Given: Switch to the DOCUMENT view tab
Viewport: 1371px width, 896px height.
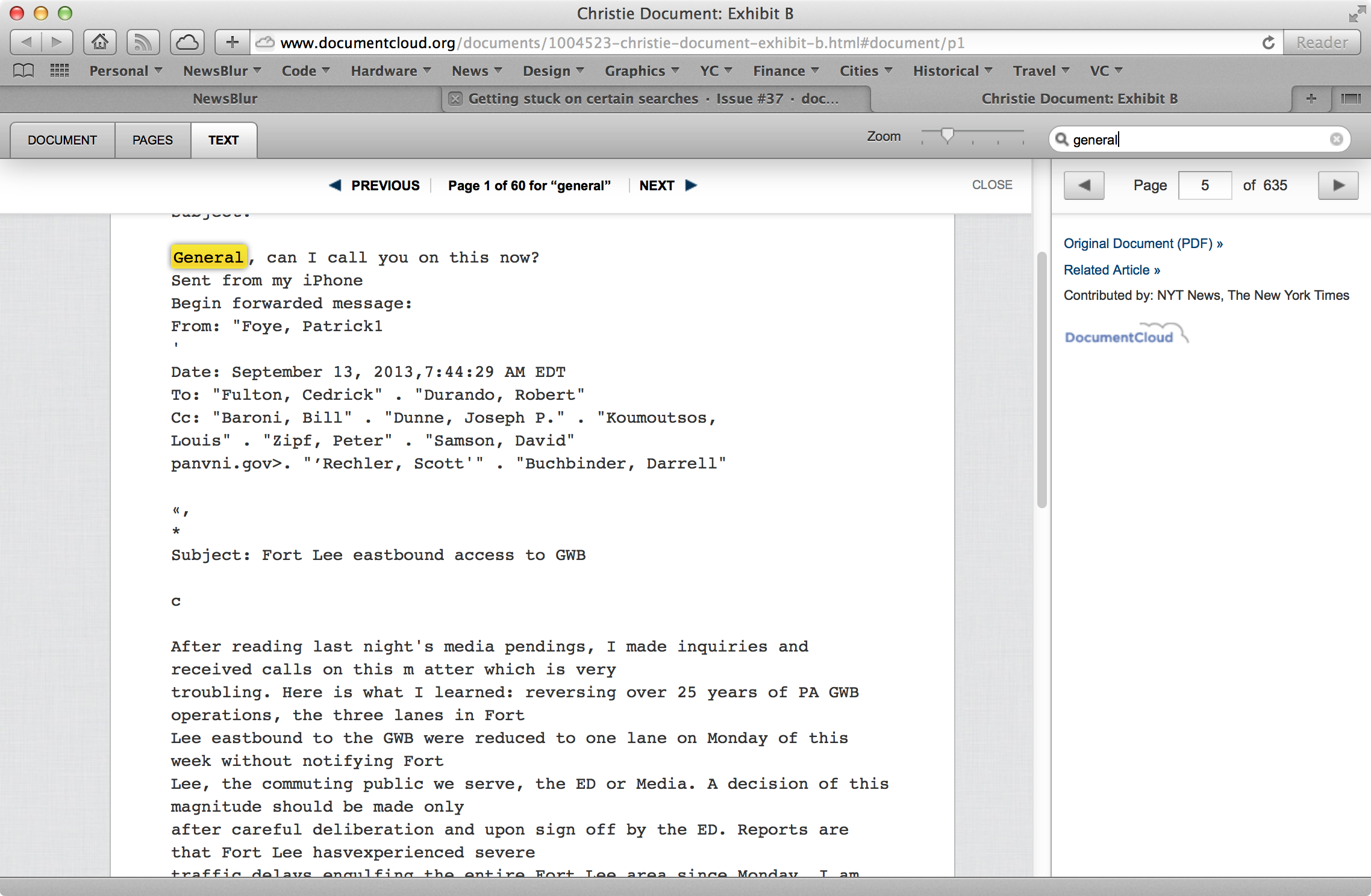Looking at the screenshot, I should [x=63, y=140].
